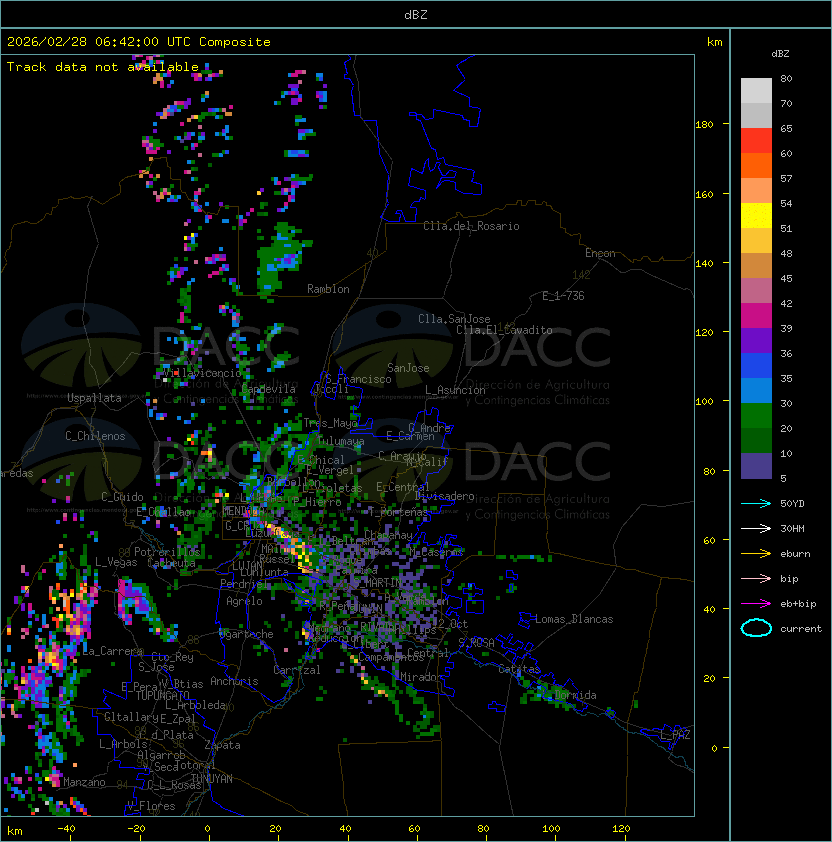
Task: Click the 'Capdevila' place label
Action: (269, 389)
